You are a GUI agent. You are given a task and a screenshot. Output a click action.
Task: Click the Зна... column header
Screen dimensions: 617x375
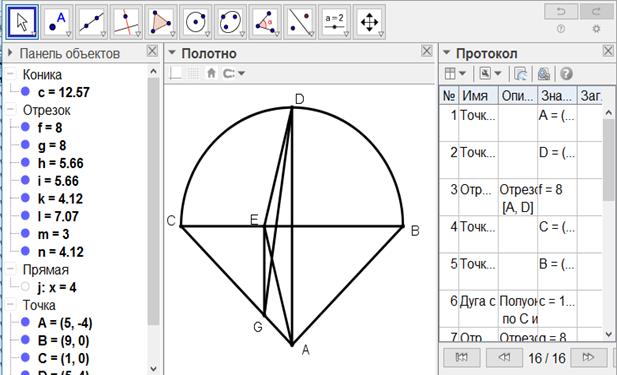[x=557, y=96]
